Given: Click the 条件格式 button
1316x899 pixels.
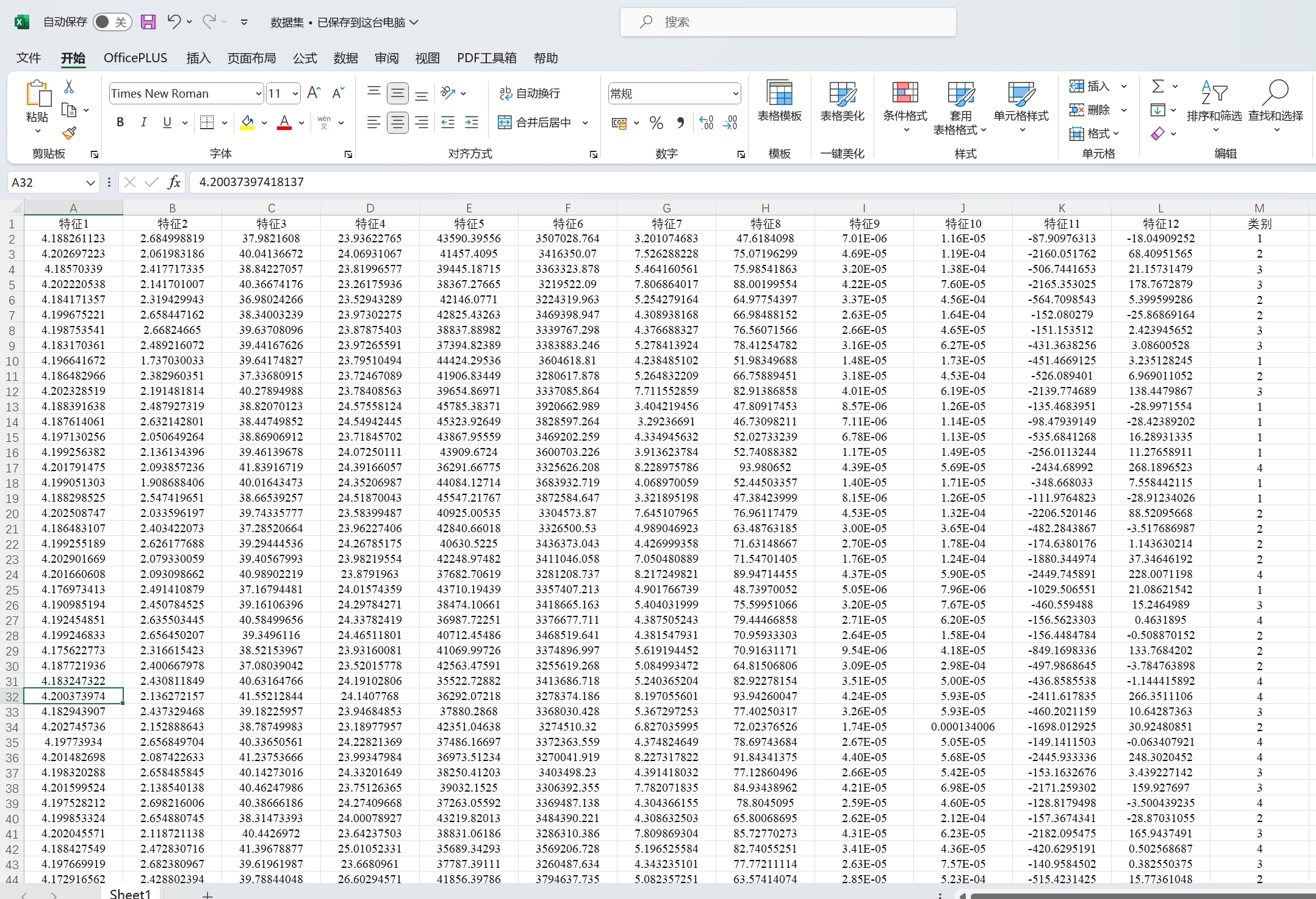Looking at the screenshot, I should pyautogui.click(x=905, y=104).
